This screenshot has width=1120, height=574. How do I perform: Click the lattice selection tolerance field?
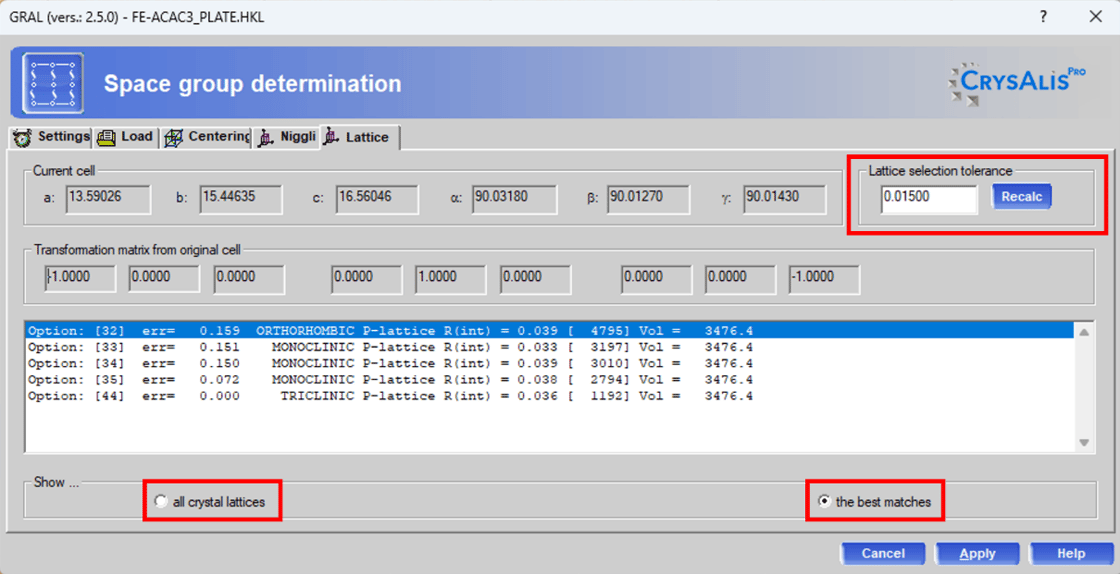[928, 197]
